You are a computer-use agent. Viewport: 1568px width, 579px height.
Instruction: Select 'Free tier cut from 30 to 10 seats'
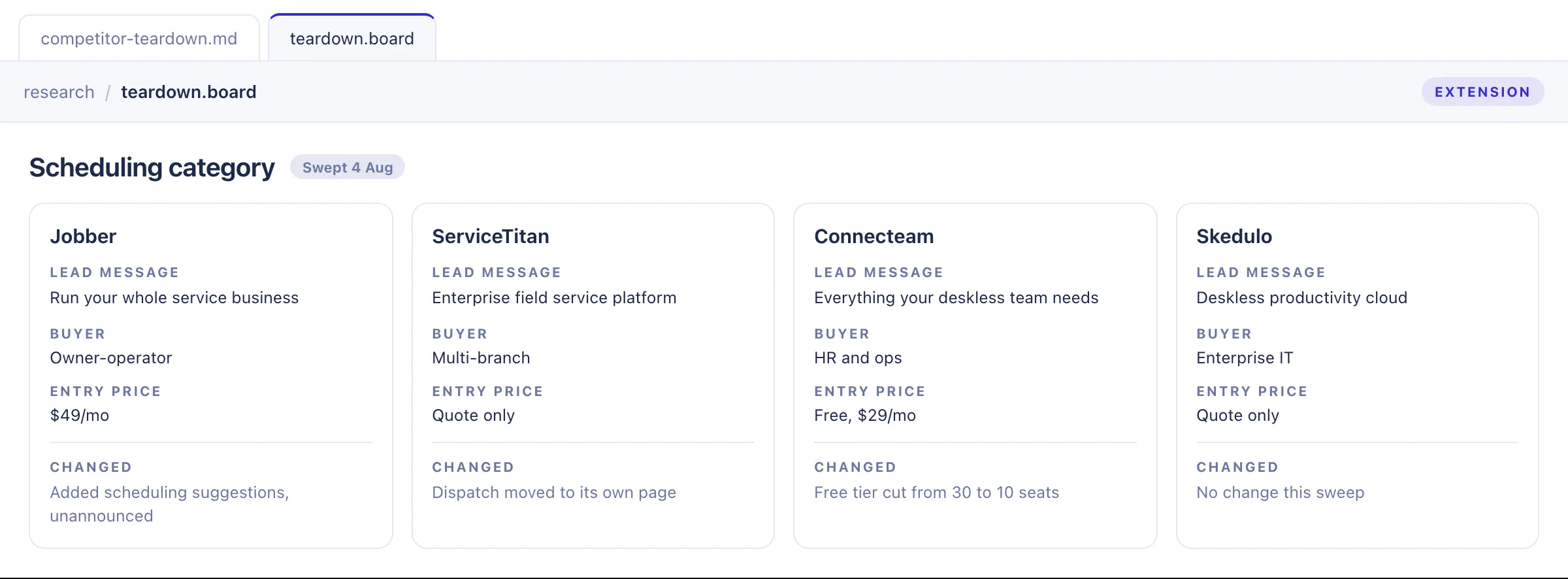pyautogui.click(x=937, y=493)
